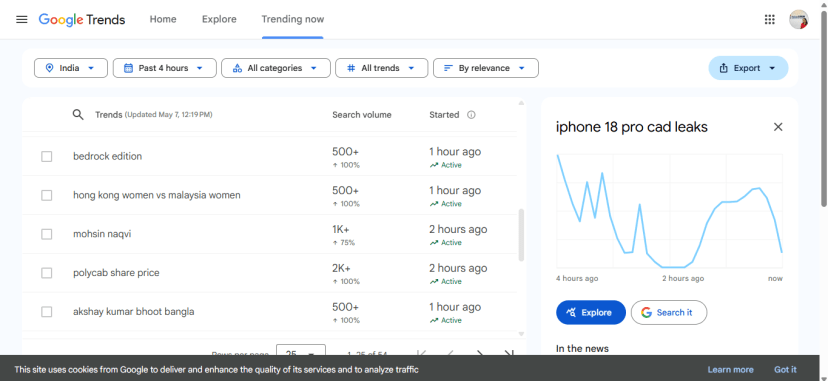Open the account profile avatar

click(799, 20)
